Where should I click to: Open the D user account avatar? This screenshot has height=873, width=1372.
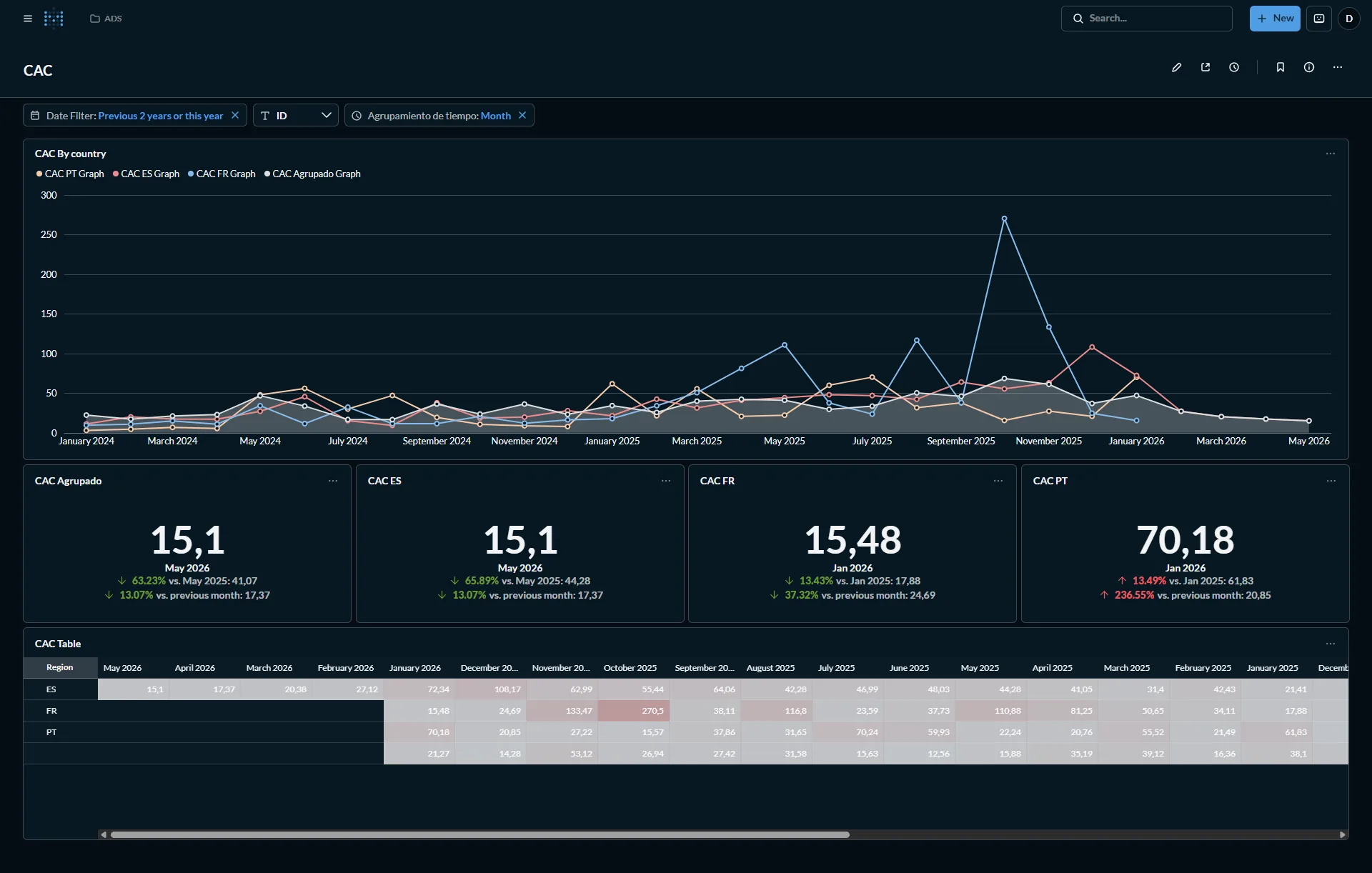pos(1349,19)
